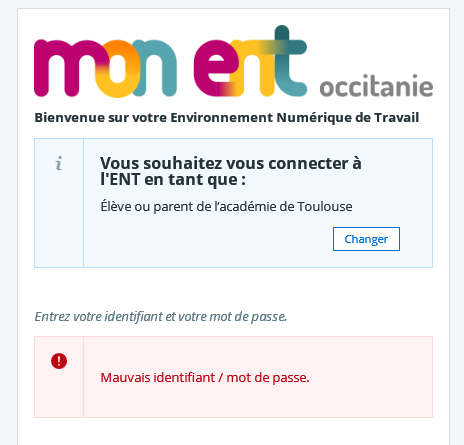Click 'Mauvais identifiant / mot de passe' message

click(205, 378)
